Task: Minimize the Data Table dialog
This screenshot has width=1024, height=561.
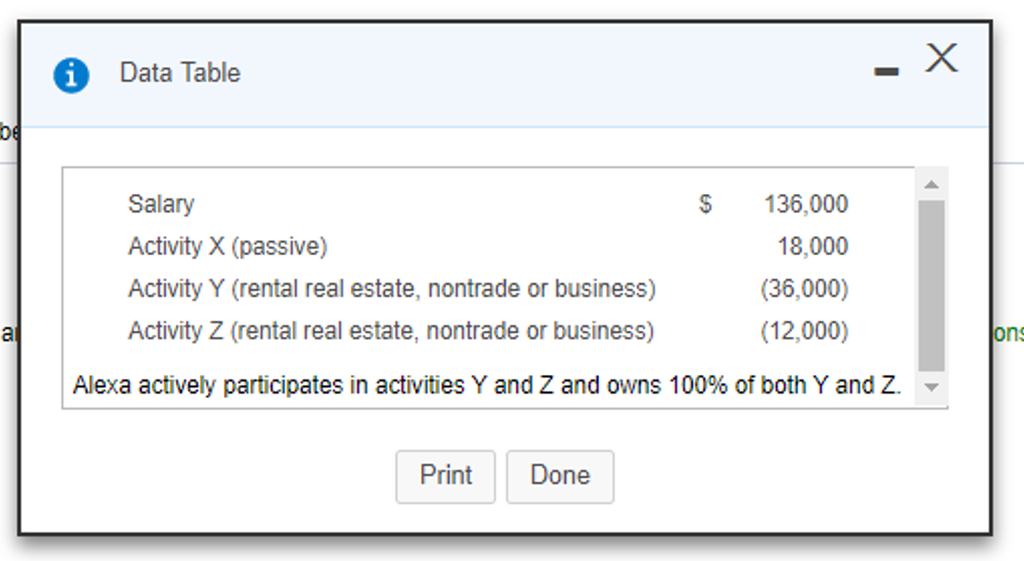Action: [885, 72]
